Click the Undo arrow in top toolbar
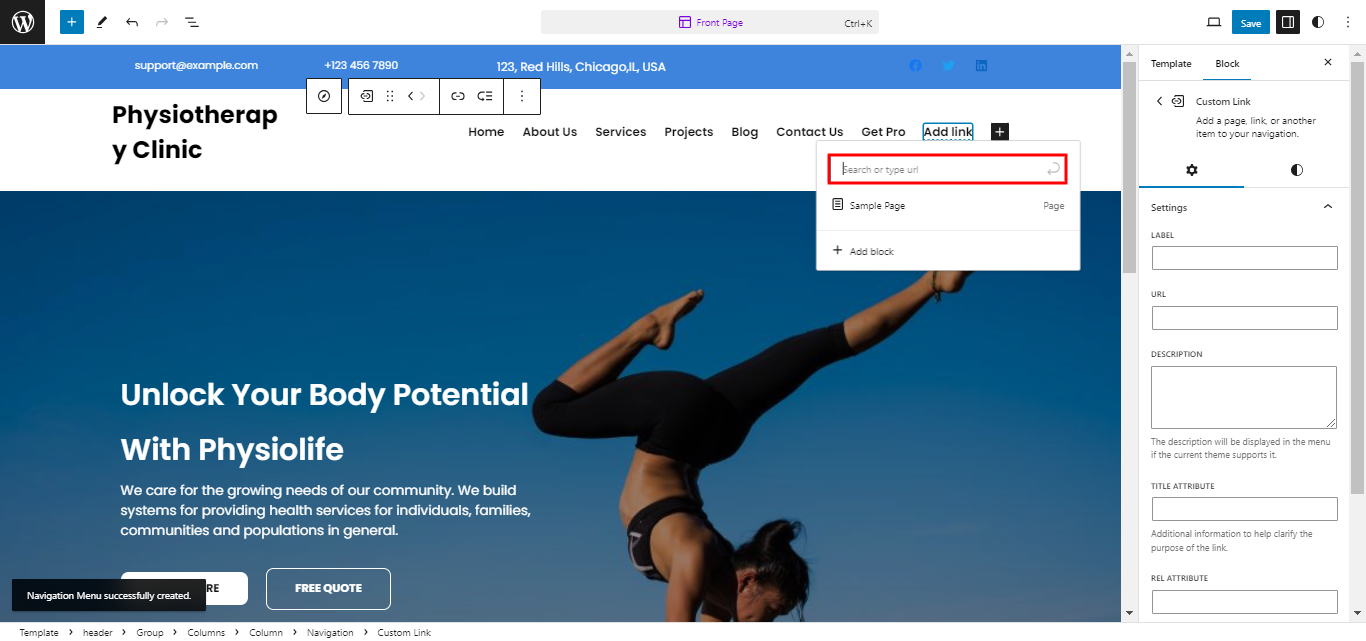1366x641 pixels. [132, 22]
